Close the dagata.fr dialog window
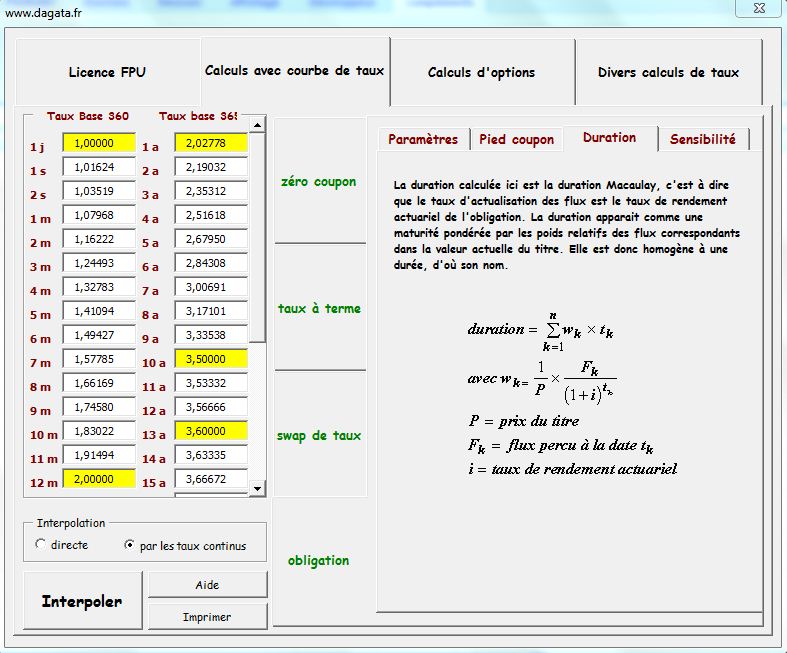Image resolution: width=787 pixels, height=653 pixels. (x=759, y=8)
